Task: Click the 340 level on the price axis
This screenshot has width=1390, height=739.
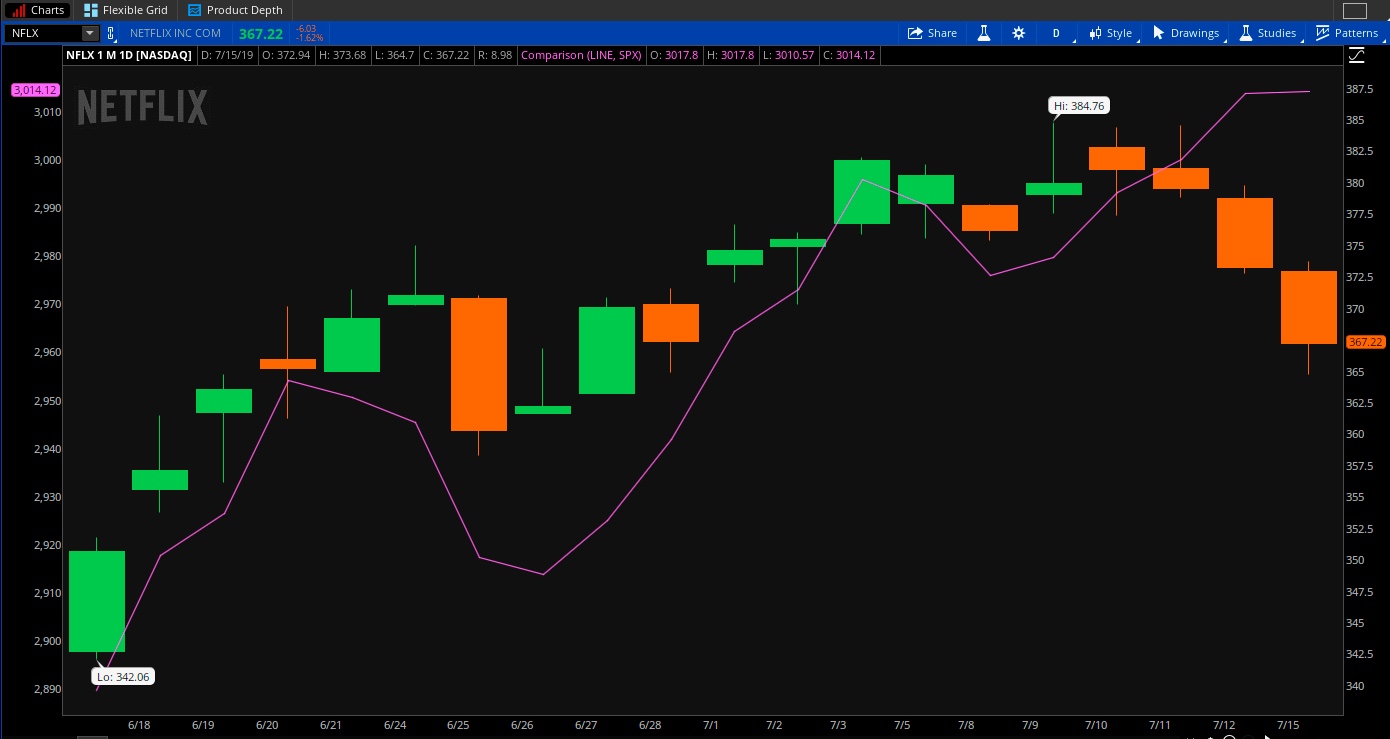Action: (x=1354, y=686)
